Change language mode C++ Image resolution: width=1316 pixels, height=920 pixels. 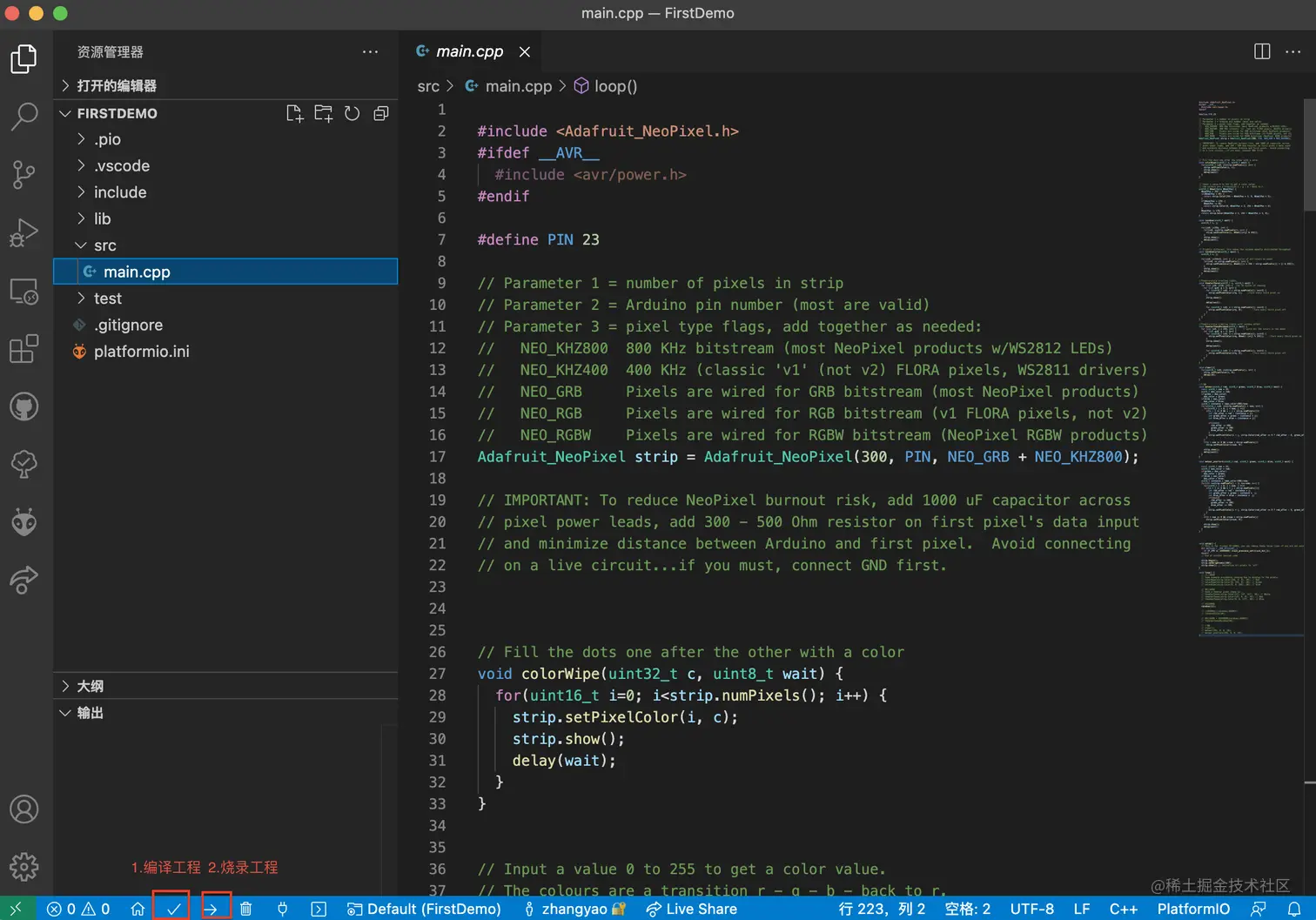pyautogui.click(x=1124, y=909)
